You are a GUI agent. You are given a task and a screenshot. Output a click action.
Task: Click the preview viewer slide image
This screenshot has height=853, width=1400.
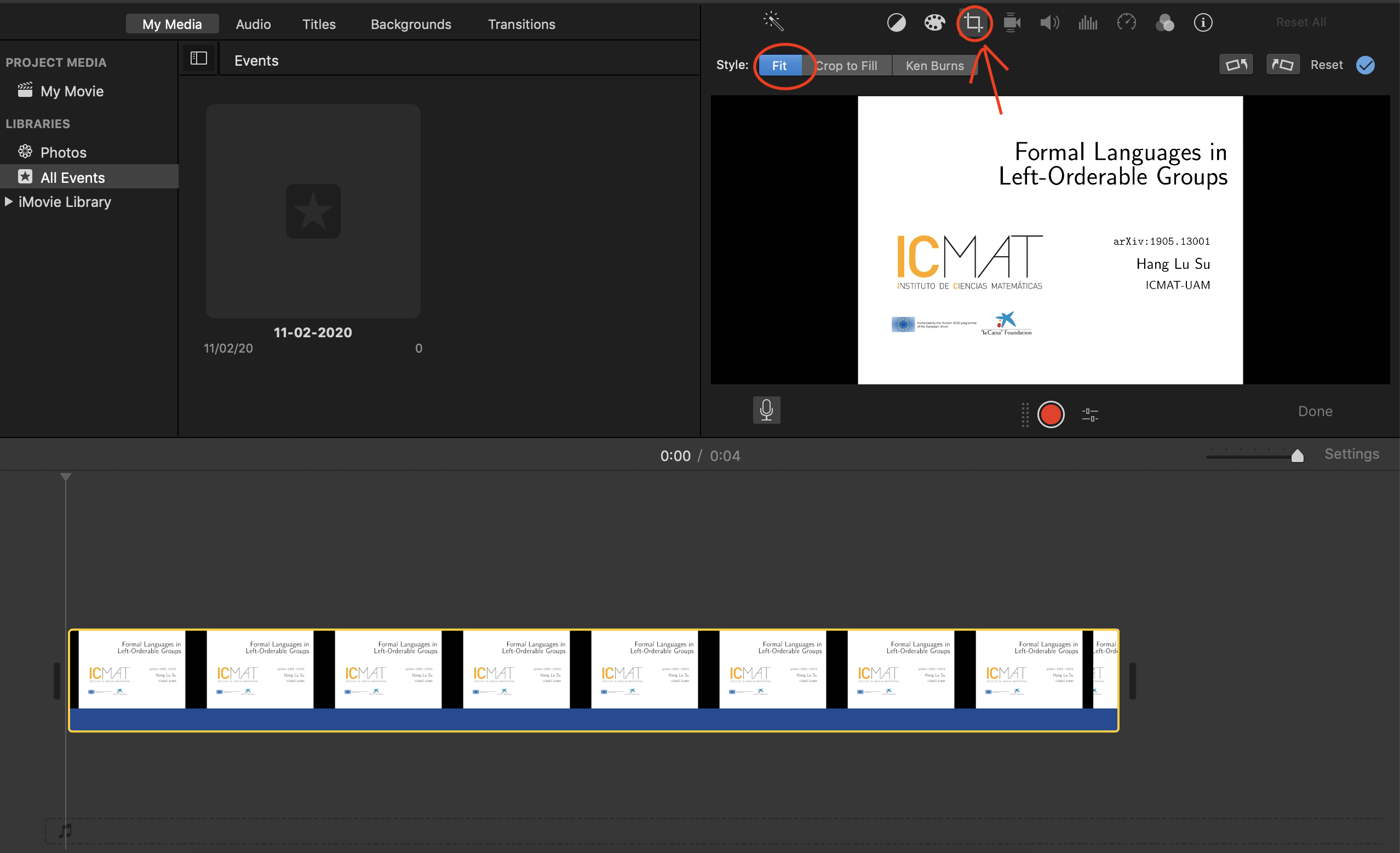[x=1050, y=240]
